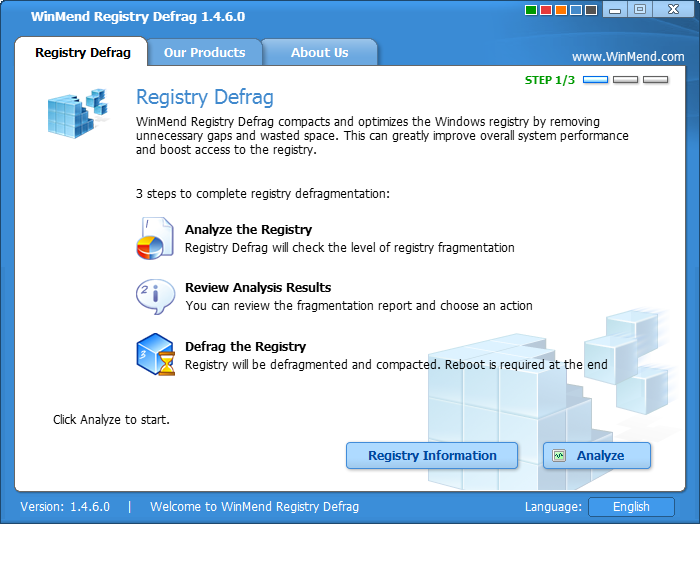The height and width of the screenshot is (574, 700).
Task: Open the Registry Information button
Action: (432, 456)
